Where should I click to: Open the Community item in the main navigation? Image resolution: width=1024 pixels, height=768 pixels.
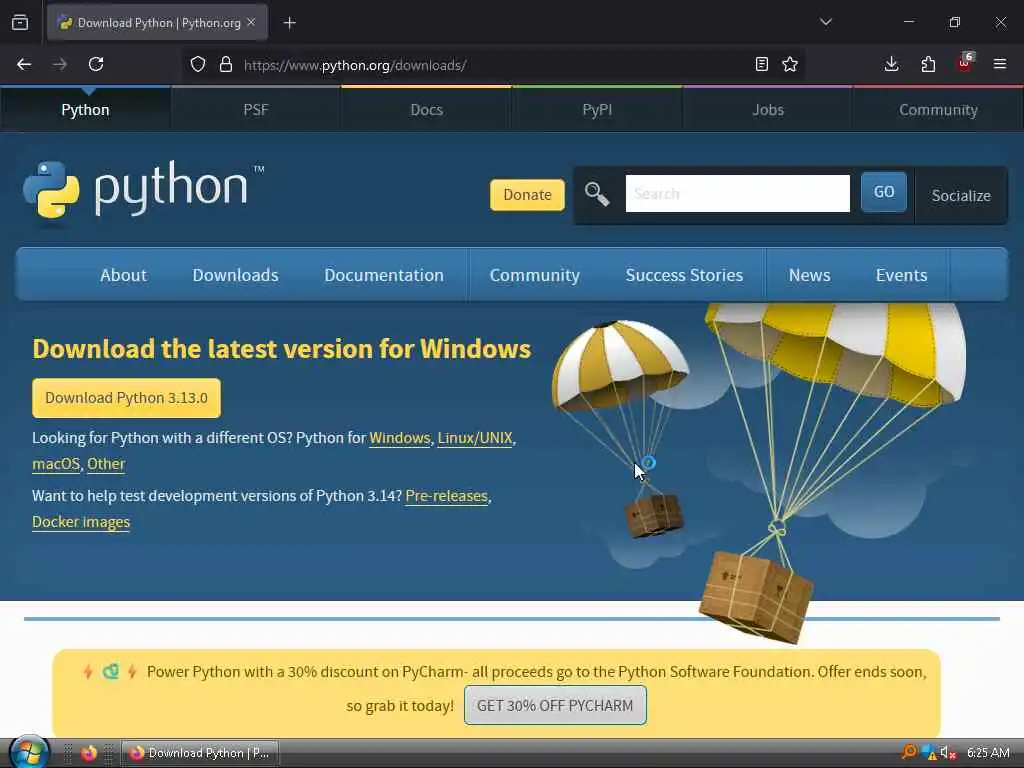pyautogui.click(x=535, y=276)
